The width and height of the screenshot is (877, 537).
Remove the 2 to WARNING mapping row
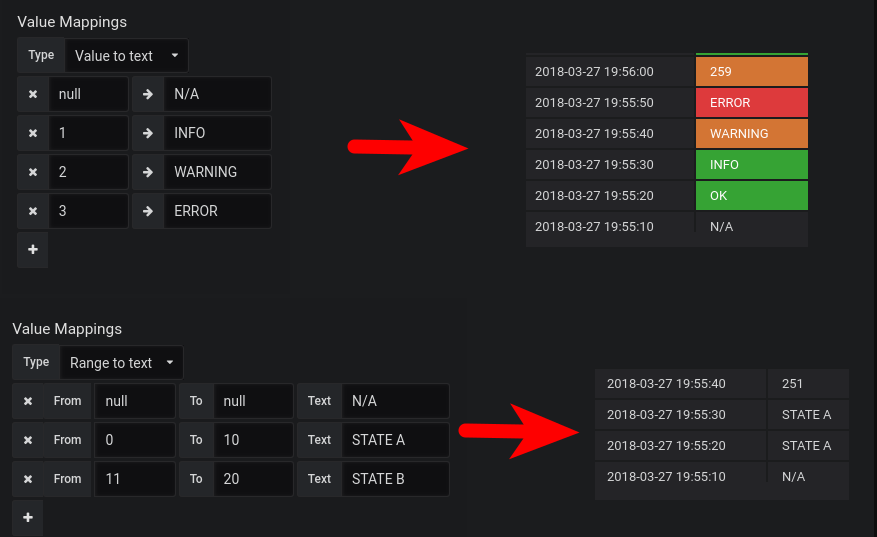32,172
